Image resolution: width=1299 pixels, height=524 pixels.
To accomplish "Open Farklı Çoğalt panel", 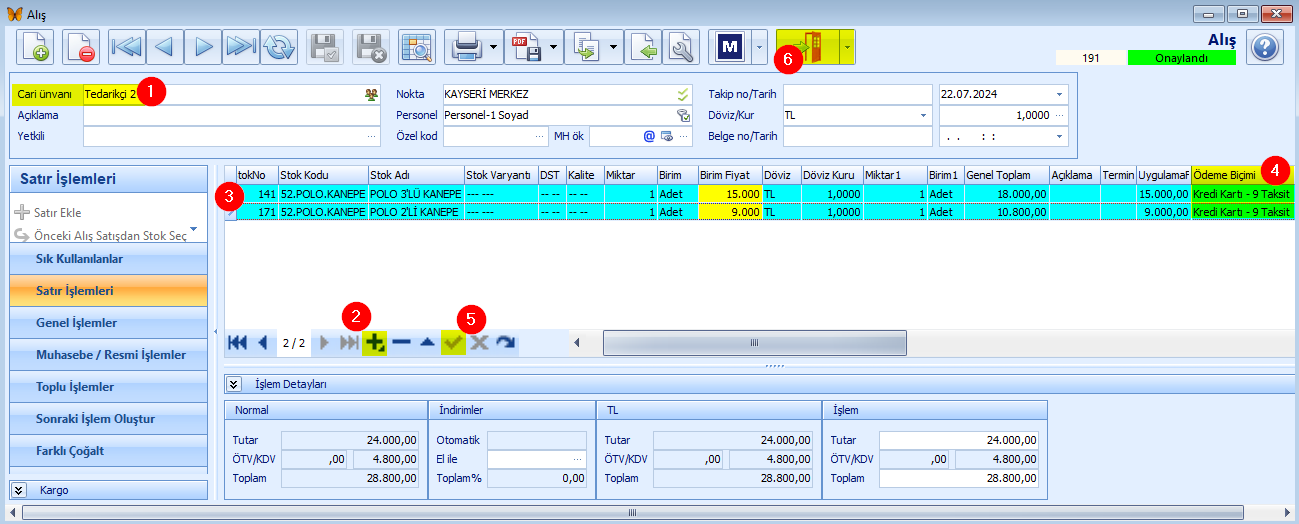I will (x=108, y=451).
